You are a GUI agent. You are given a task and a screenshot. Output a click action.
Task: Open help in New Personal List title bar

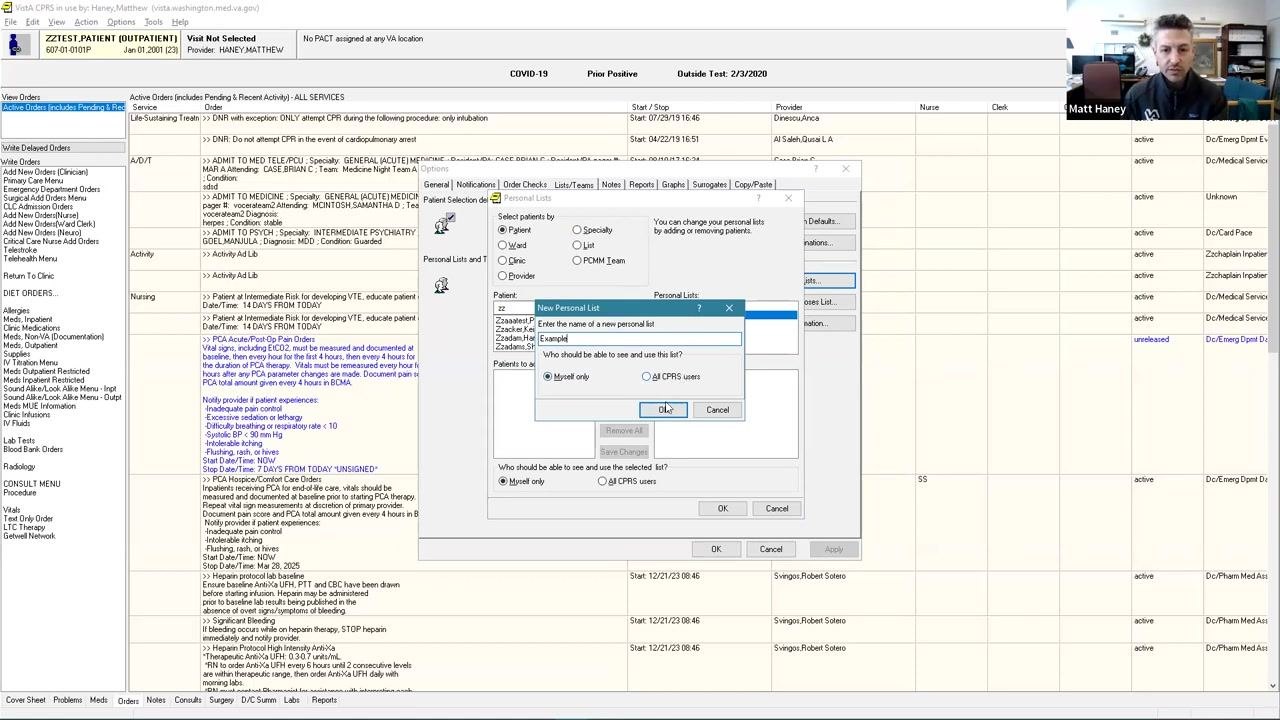(699, 308)
